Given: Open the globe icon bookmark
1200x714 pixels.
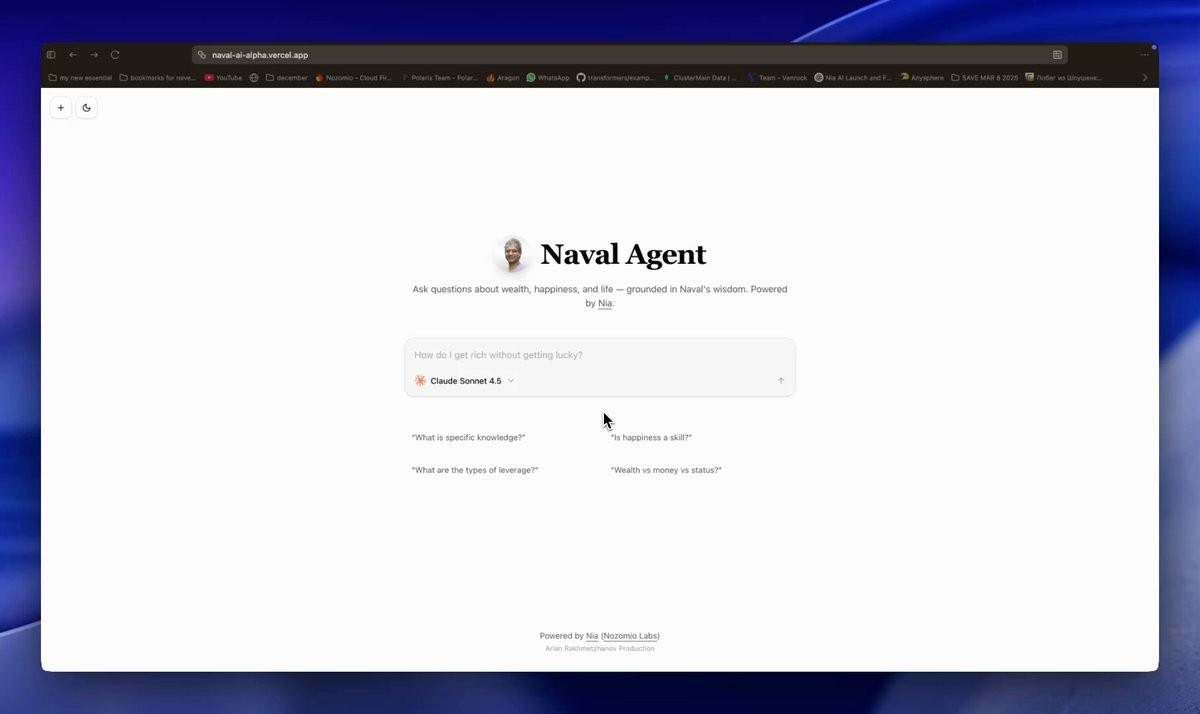Looking at the screenshot, I should click(x=254, y=77).
